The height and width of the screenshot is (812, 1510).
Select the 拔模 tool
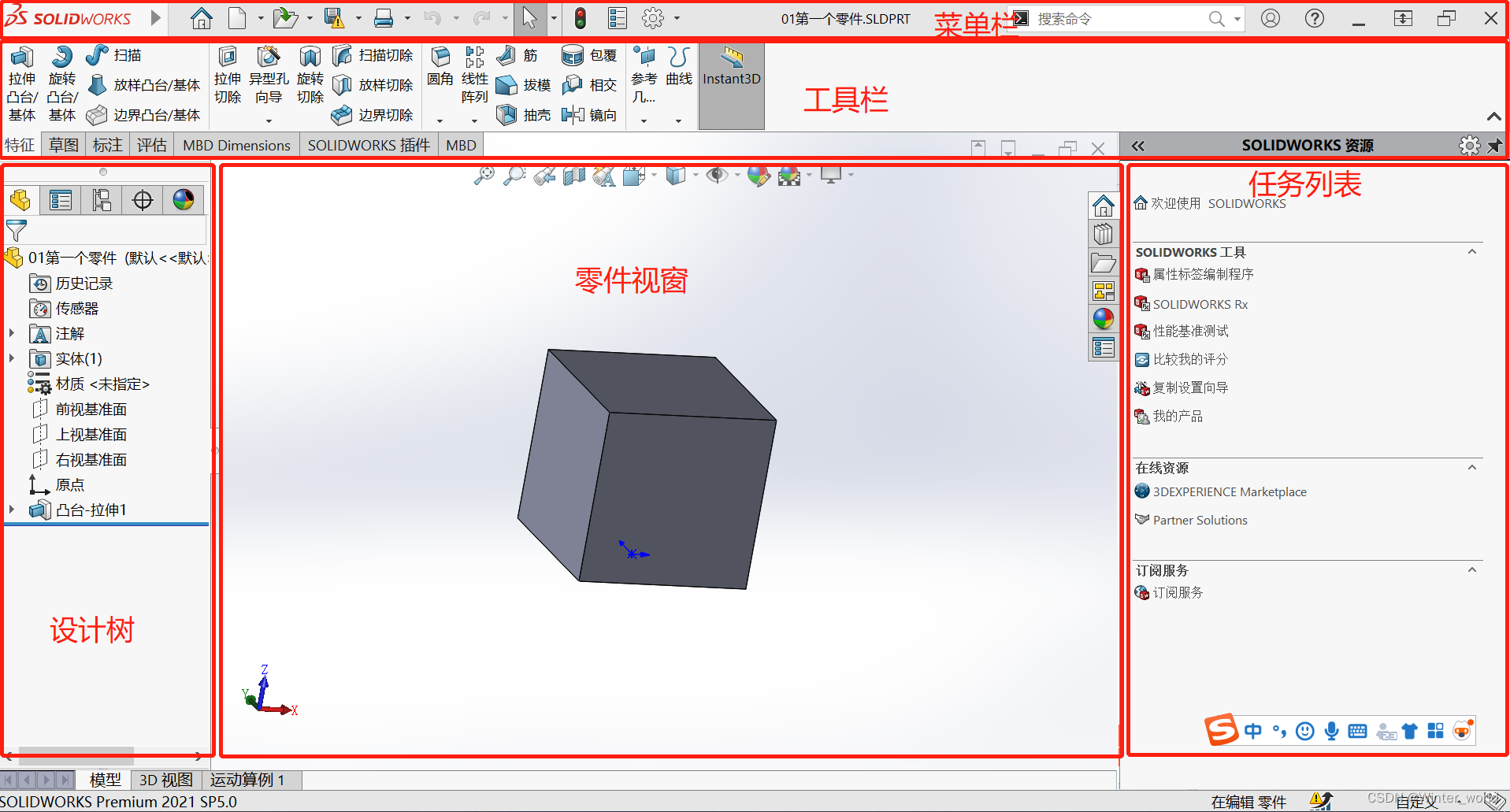point(523,85)
